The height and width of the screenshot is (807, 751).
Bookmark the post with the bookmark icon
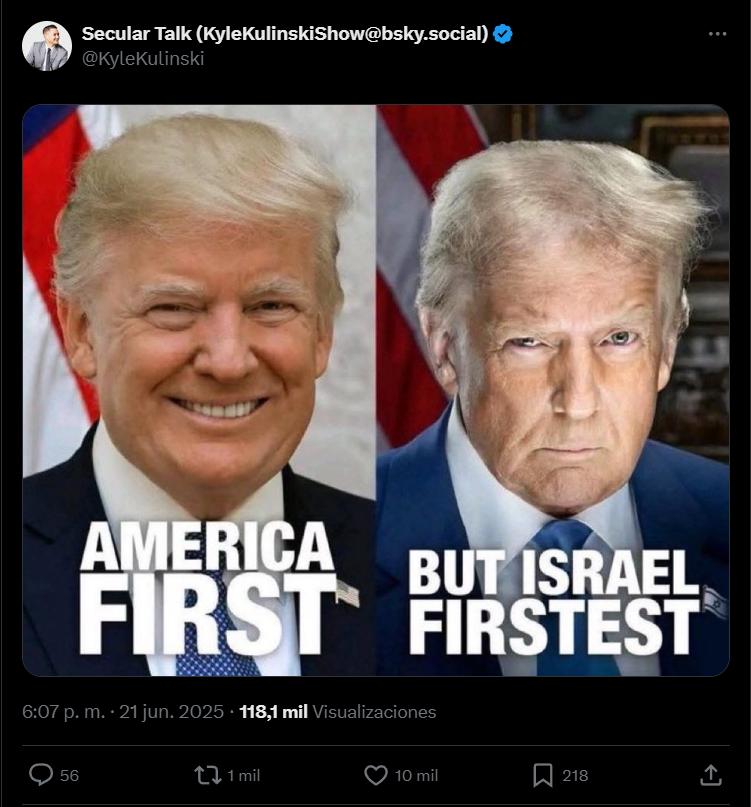pos(543,775)
